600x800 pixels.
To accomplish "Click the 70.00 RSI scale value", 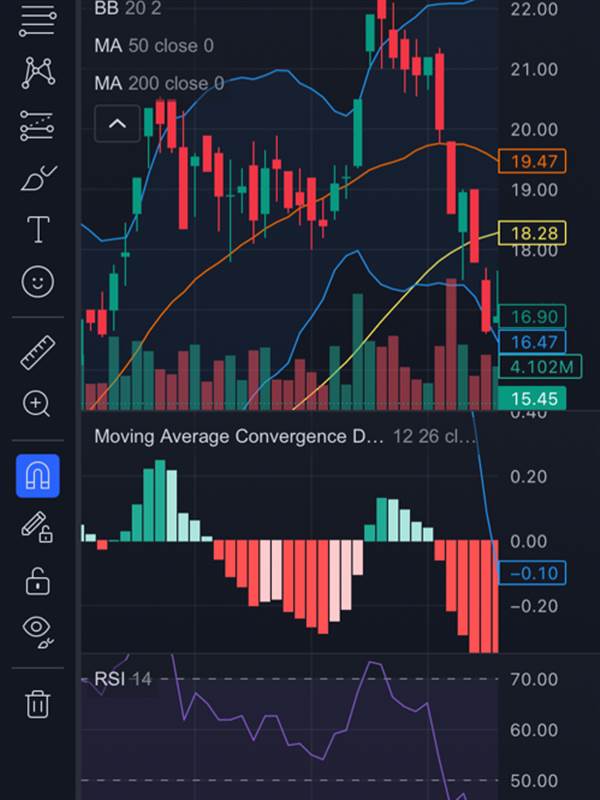I will pyautogui.click(x=533, y=679).
